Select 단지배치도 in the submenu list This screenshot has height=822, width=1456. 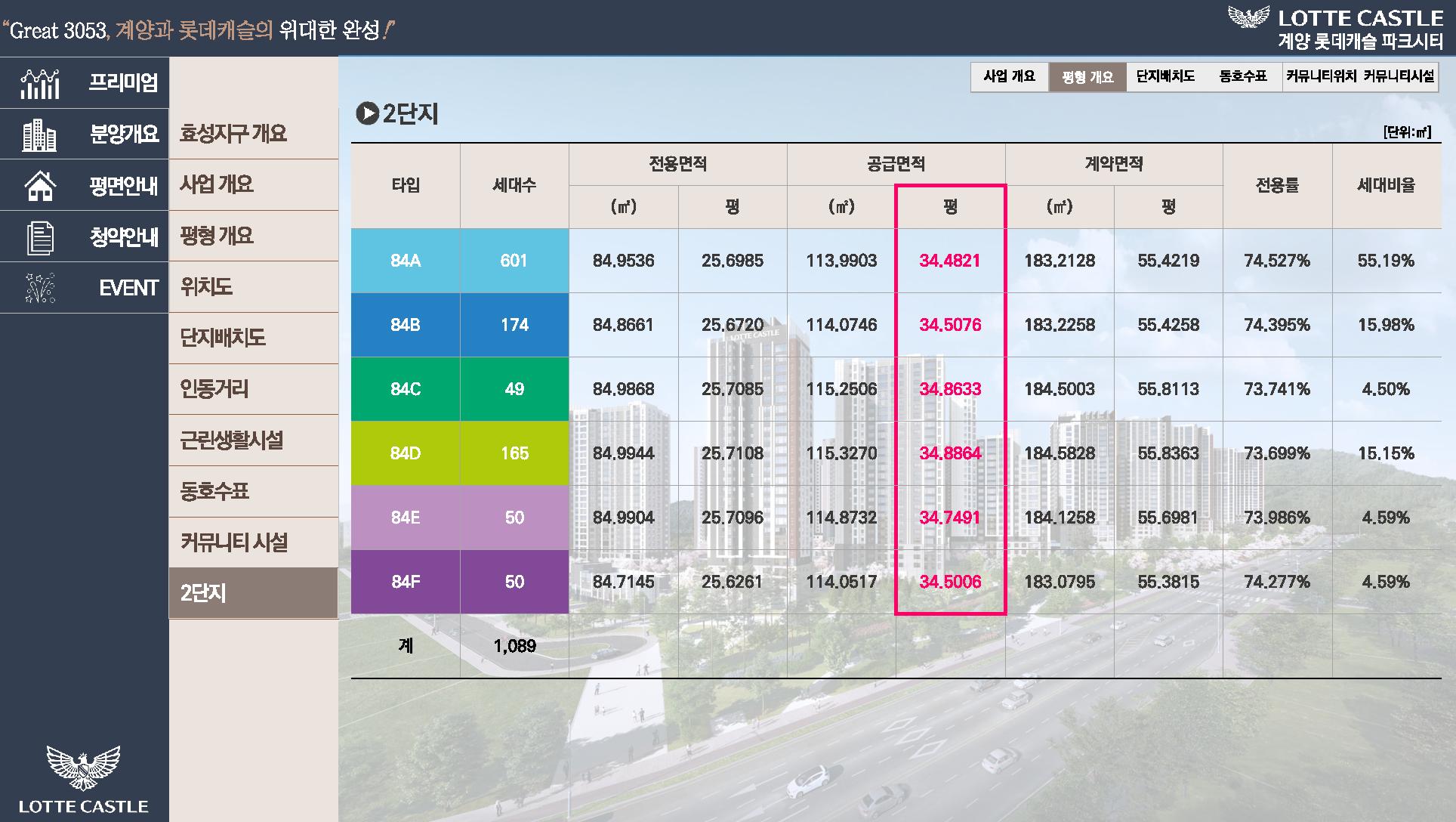(x=254, y=338)
